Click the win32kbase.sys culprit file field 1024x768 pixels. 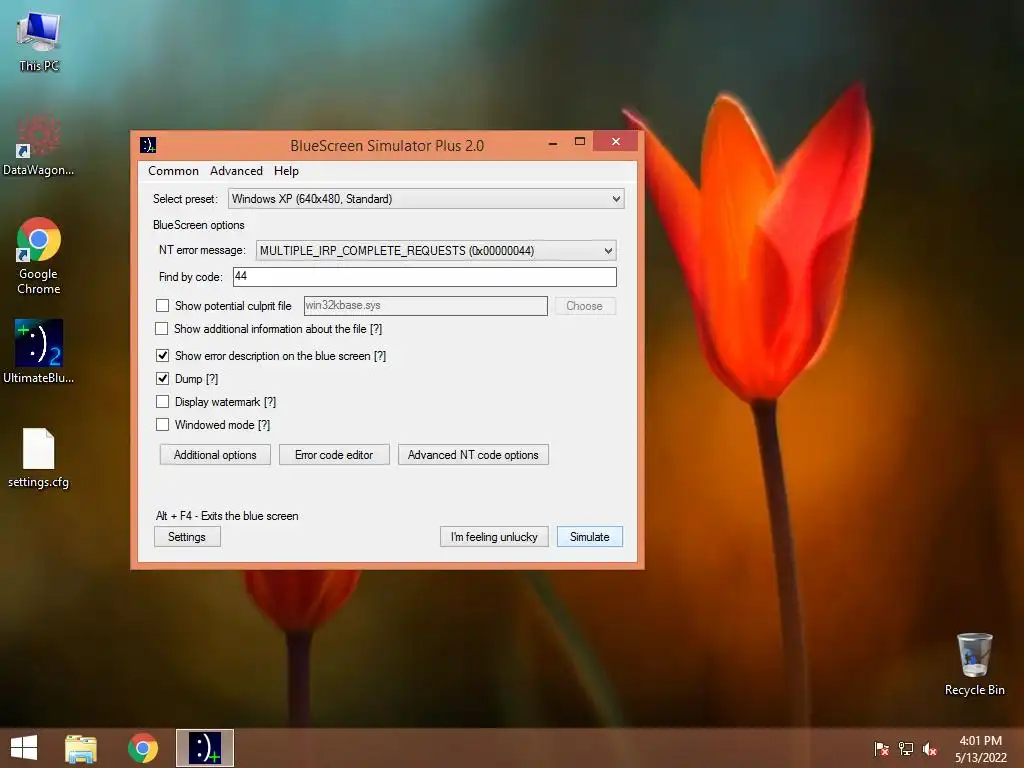click(x=426, y=306)
